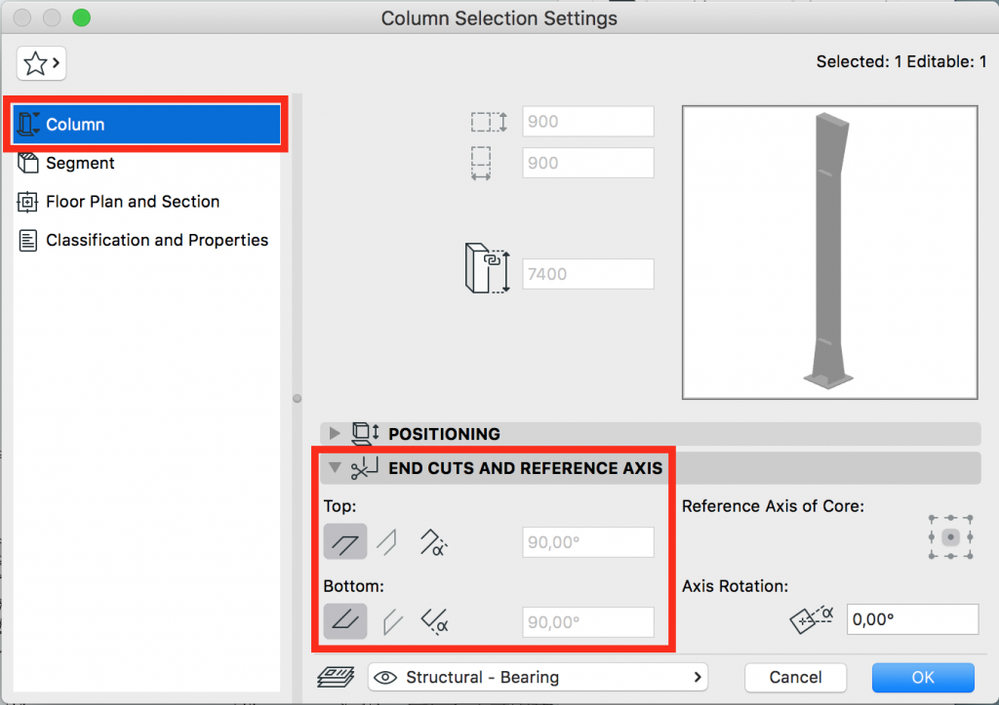
Task: Open the Favorites star button
Action: tap(41, 63)
